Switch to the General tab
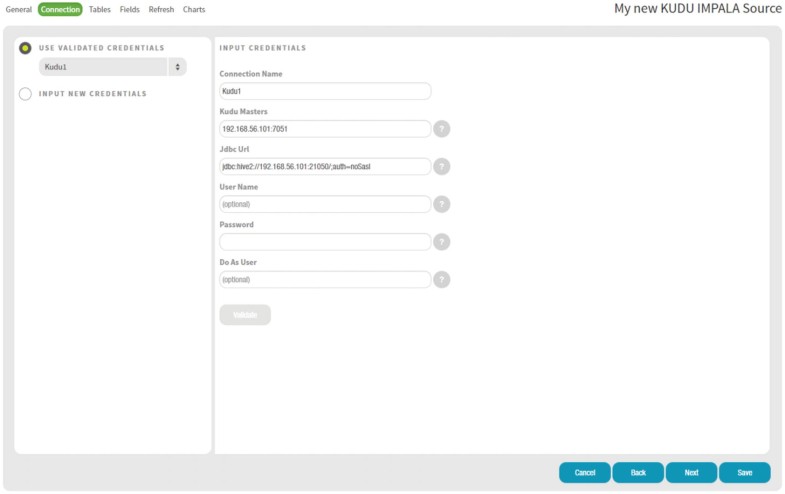Screen dimensions: 785x494 (19, 9)
